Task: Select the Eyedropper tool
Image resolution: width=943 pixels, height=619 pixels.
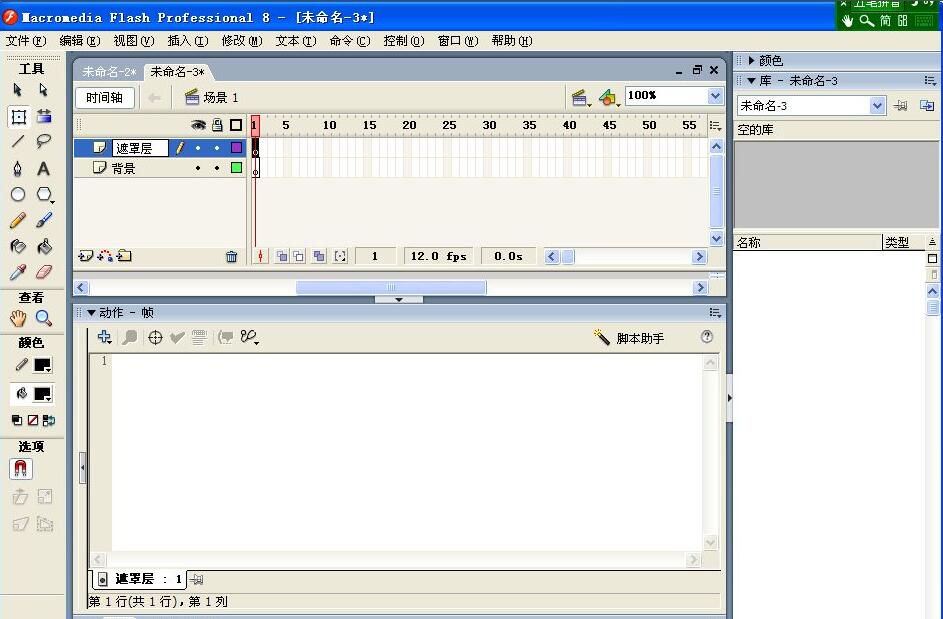Action: click(x=18, y=273)
